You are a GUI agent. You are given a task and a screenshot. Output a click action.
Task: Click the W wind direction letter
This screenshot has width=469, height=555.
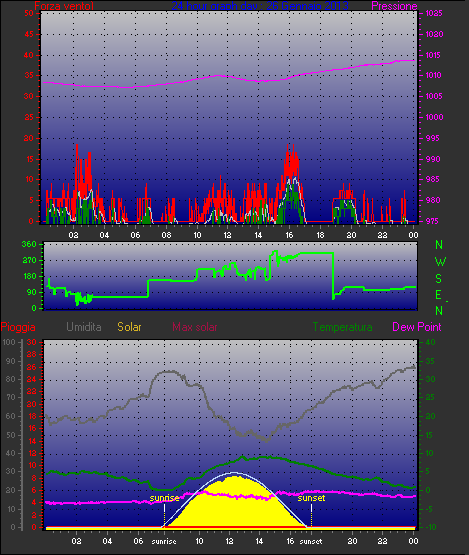tap(440, 262)
